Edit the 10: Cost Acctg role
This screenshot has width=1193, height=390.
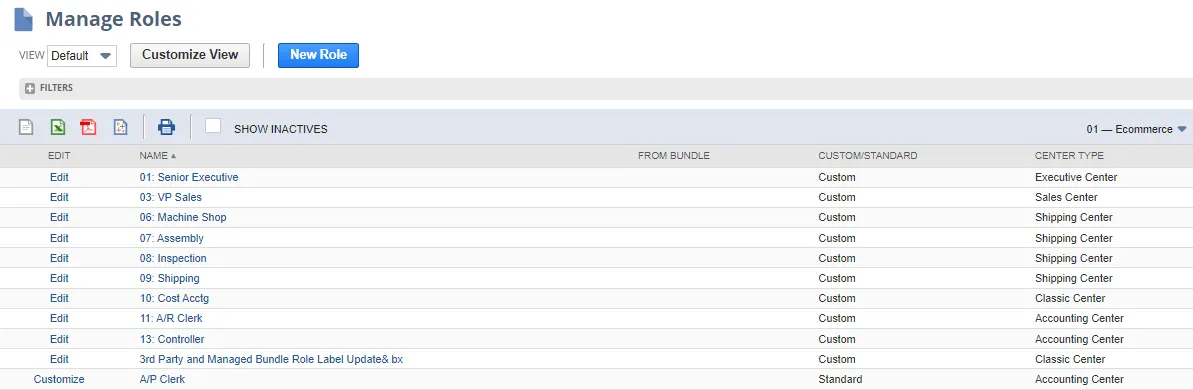pyautogui.click(x=59, y=298)
